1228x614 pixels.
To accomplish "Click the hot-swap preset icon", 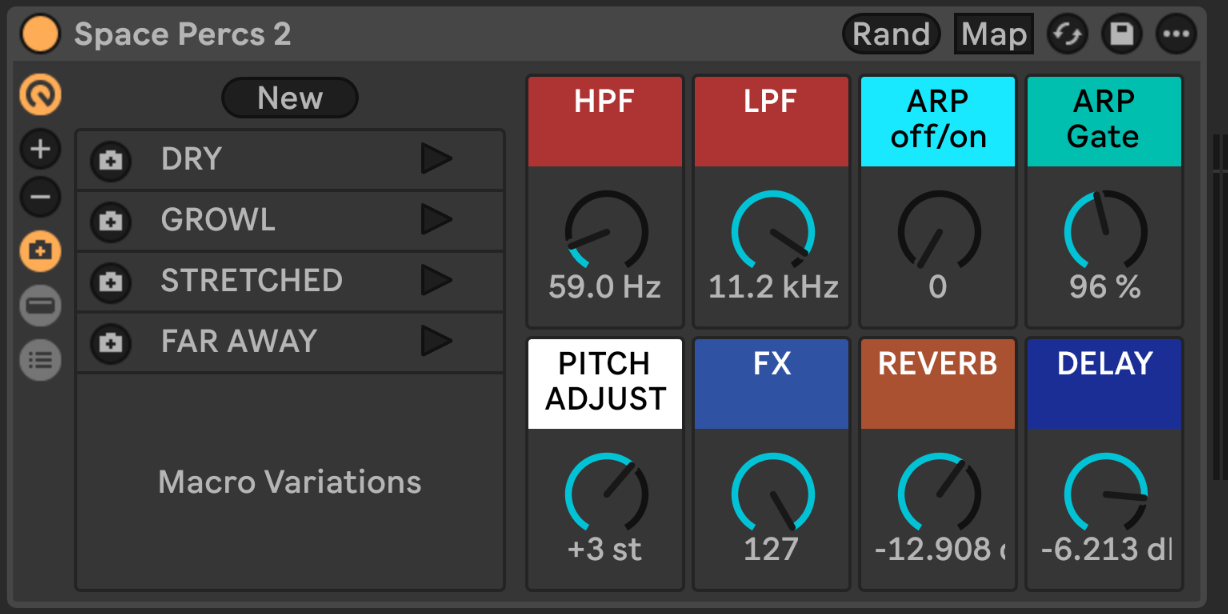I will pos(1067,35).
